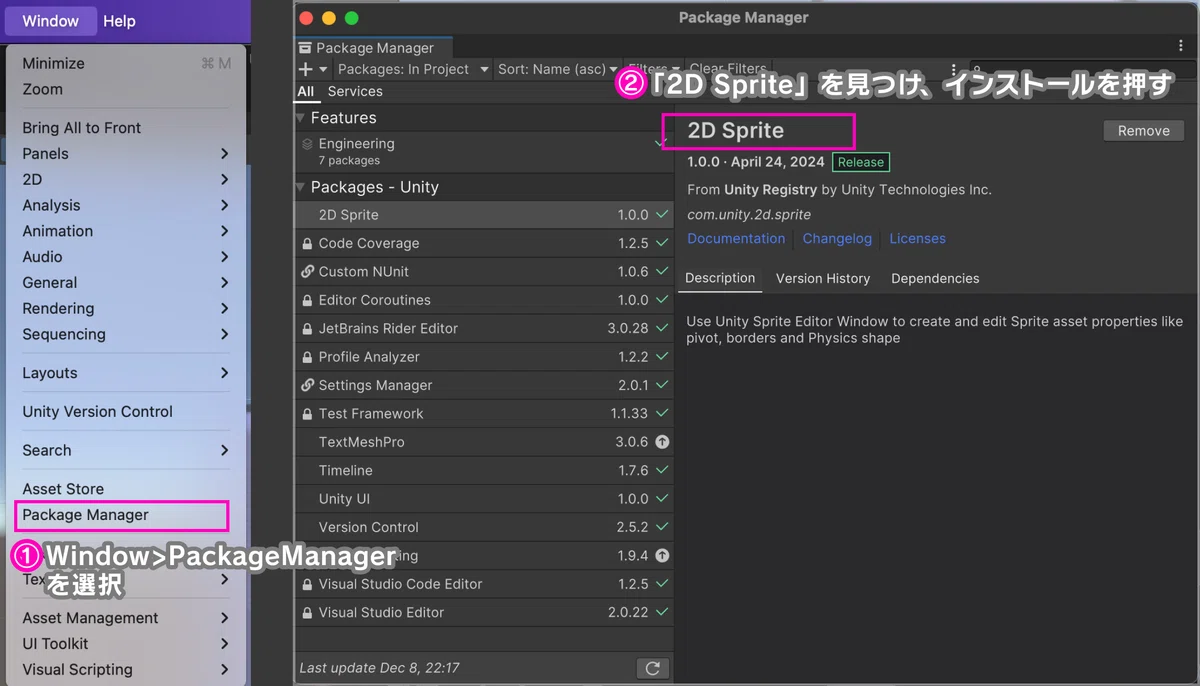Open the Sort: Name (asc) dropdown
Screen dimensions: 1200x686
(x=558, y=69)
